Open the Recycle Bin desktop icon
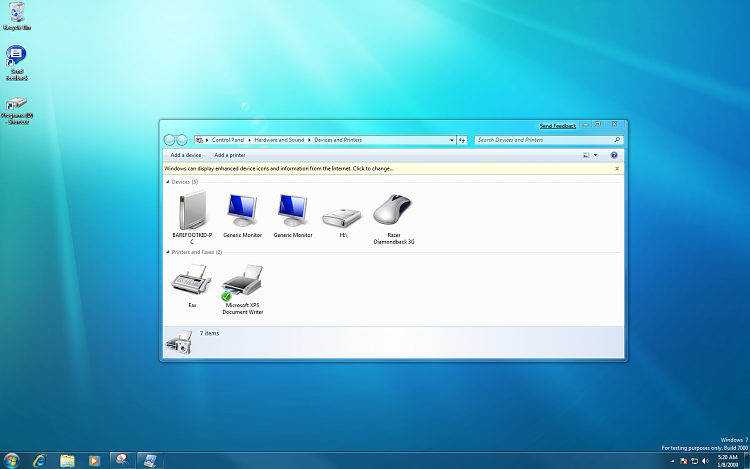The image size is (750, 469). [17, 16]
